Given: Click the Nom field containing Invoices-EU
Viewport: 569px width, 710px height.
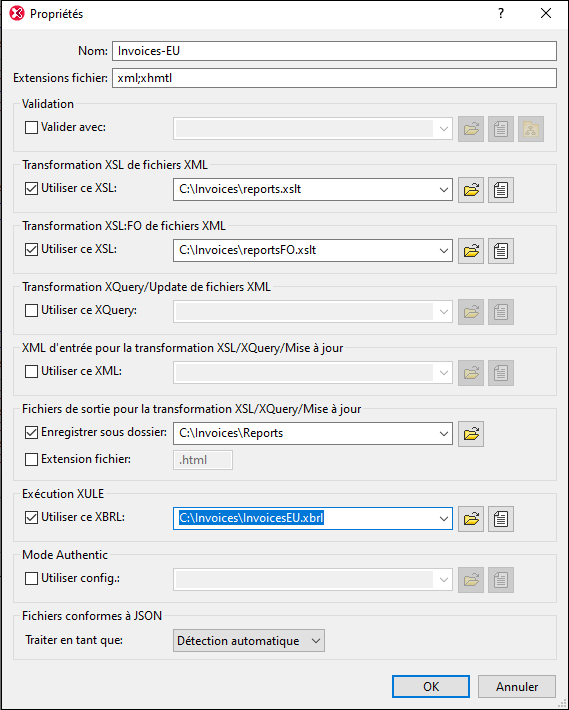Looking at the screenshot, I should pos(335,51).
